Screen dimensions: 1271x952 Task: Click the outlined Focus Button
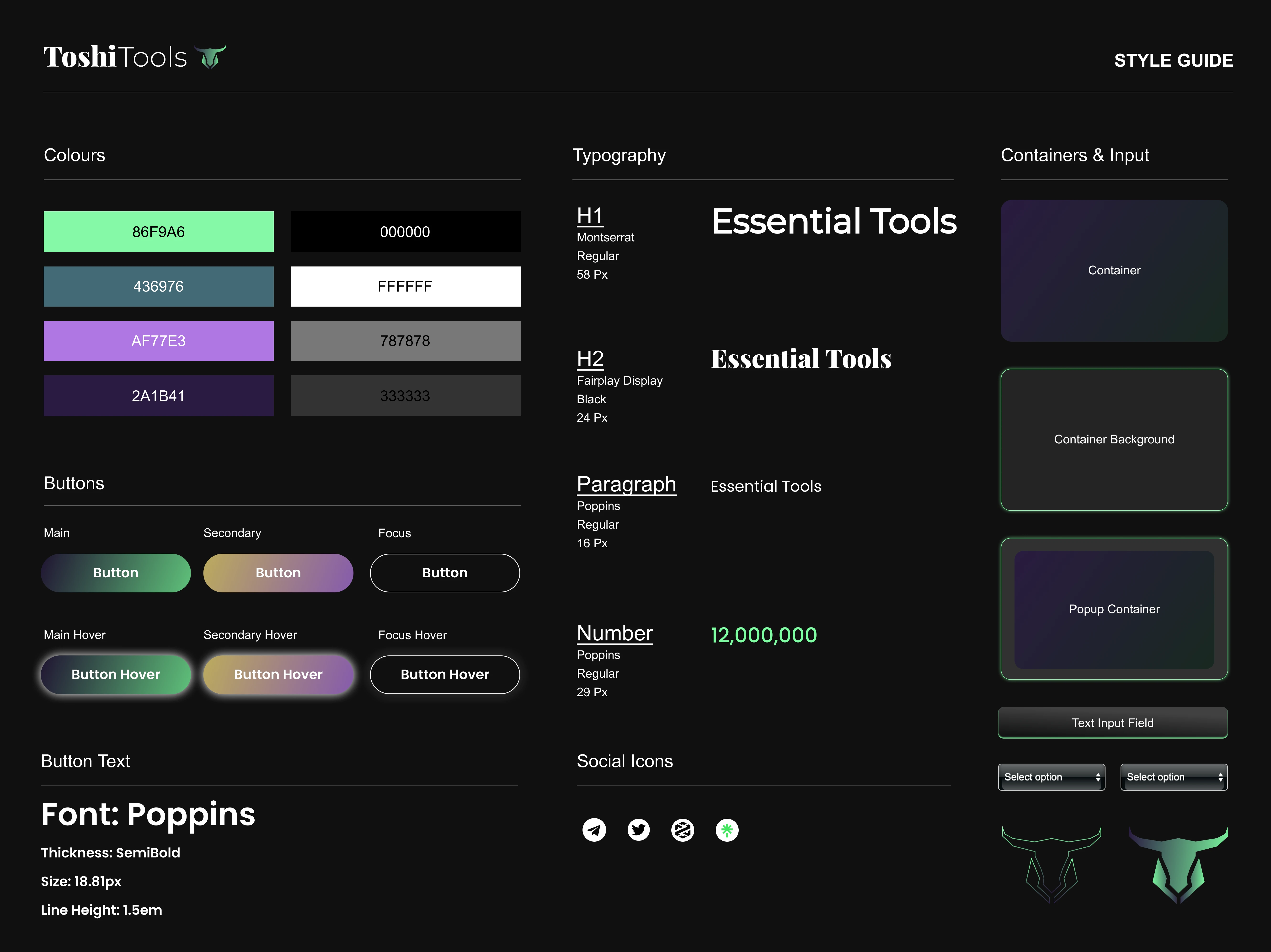(x=445, y=573)
